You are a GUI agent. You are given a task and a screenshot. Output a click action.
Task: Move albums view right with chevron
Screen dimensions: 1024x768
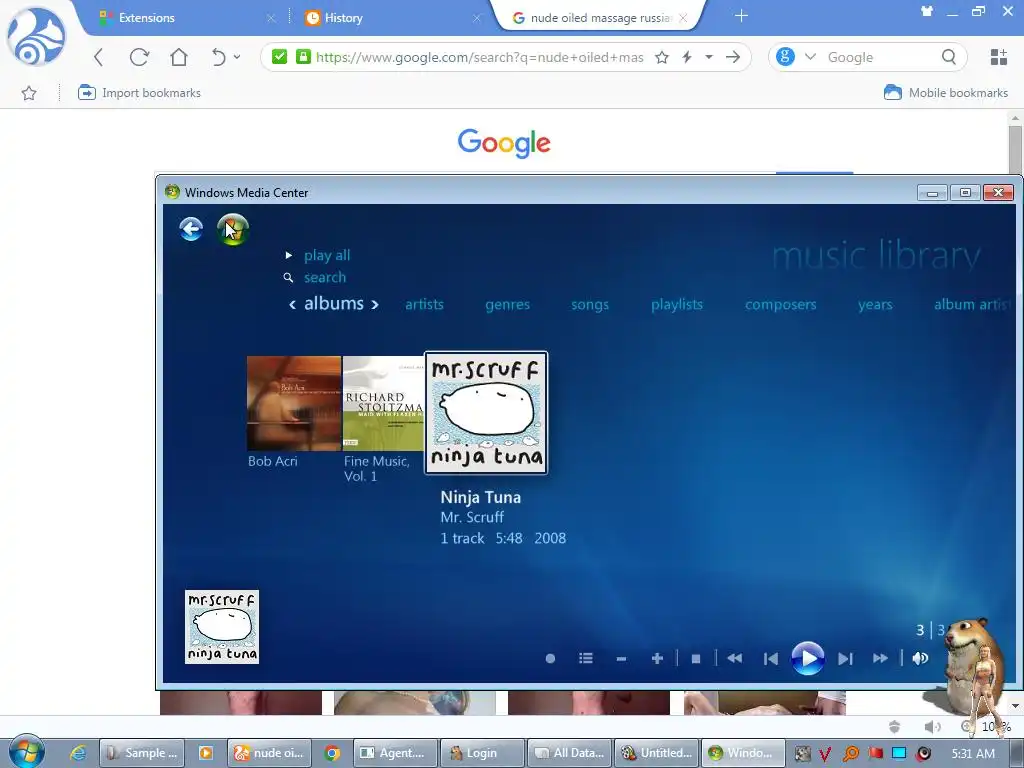click(x=375, y=304)
